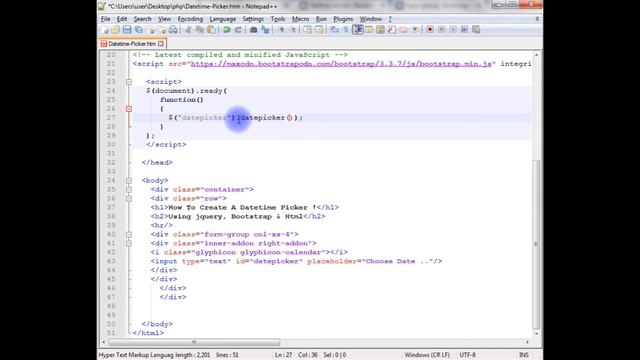
Task: Close document with menu bar X
Action: (537, 19)
